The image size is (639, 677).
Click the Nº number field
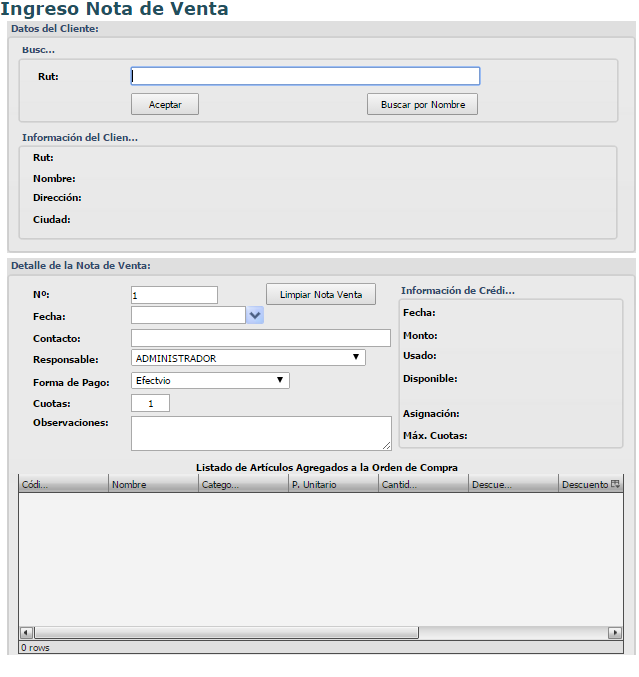[174, 295]
